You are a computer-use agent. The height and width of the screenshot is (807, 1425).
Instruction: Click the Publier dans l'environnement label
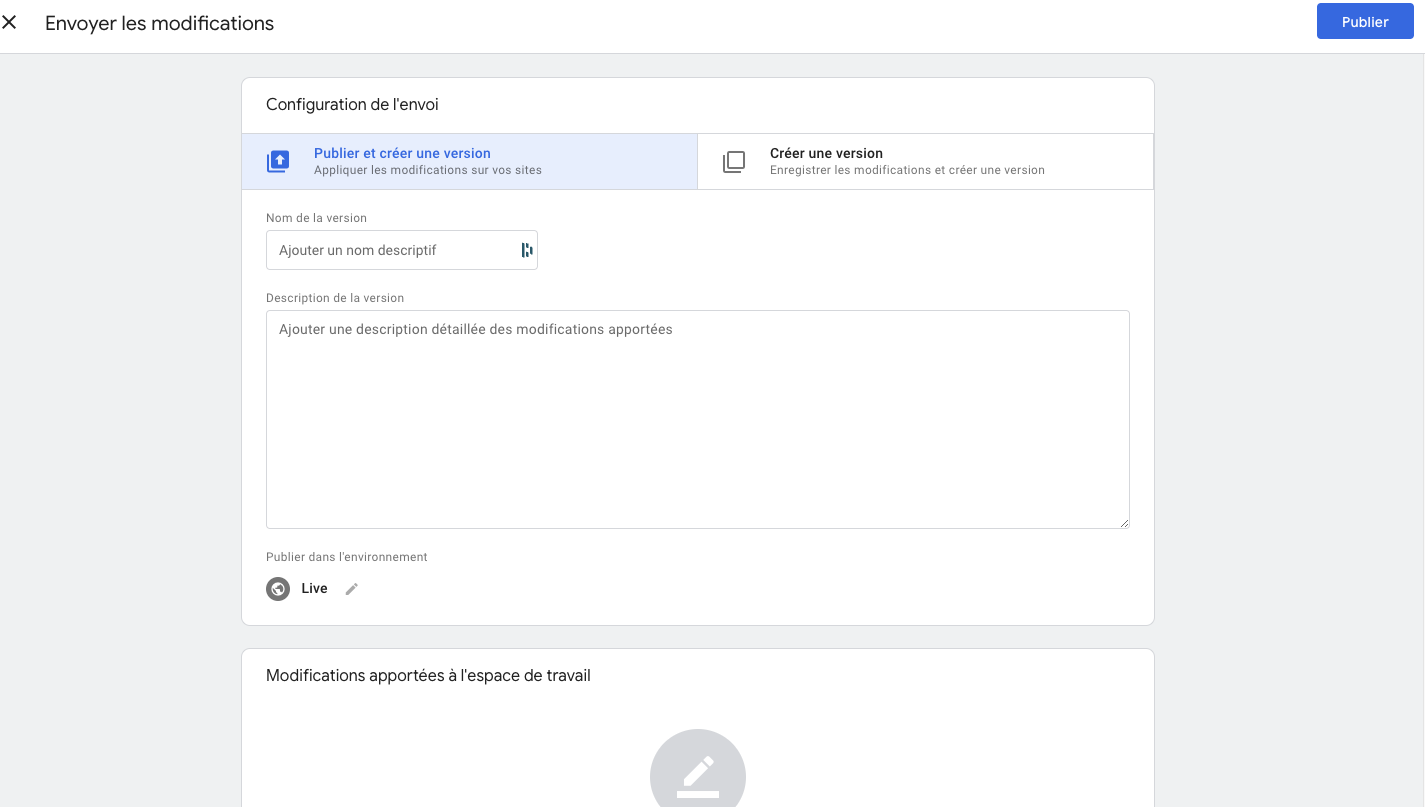point(347,557)
